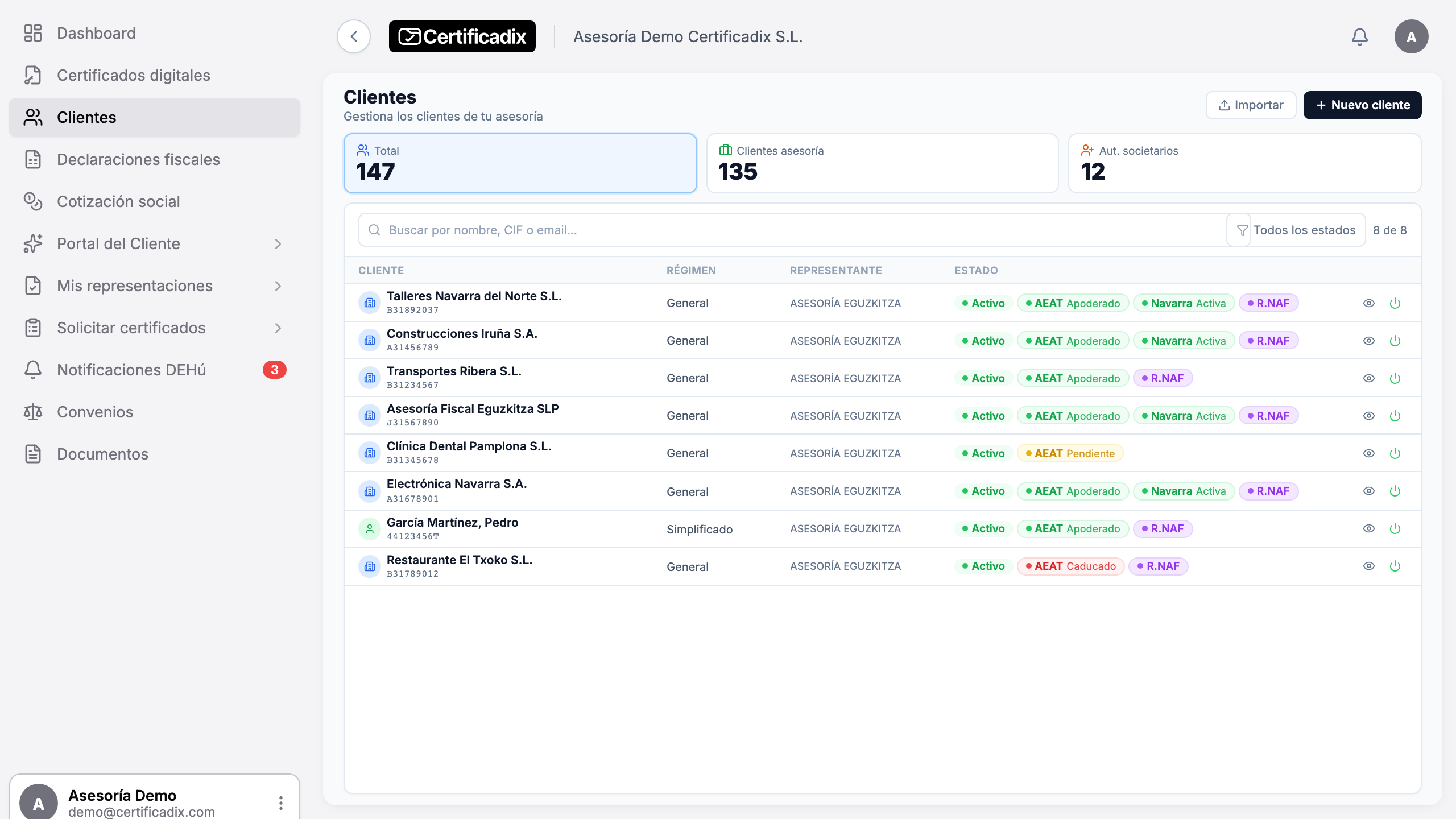Click the search magnifier icon
1456x819 pixels.
coord(374,230)
